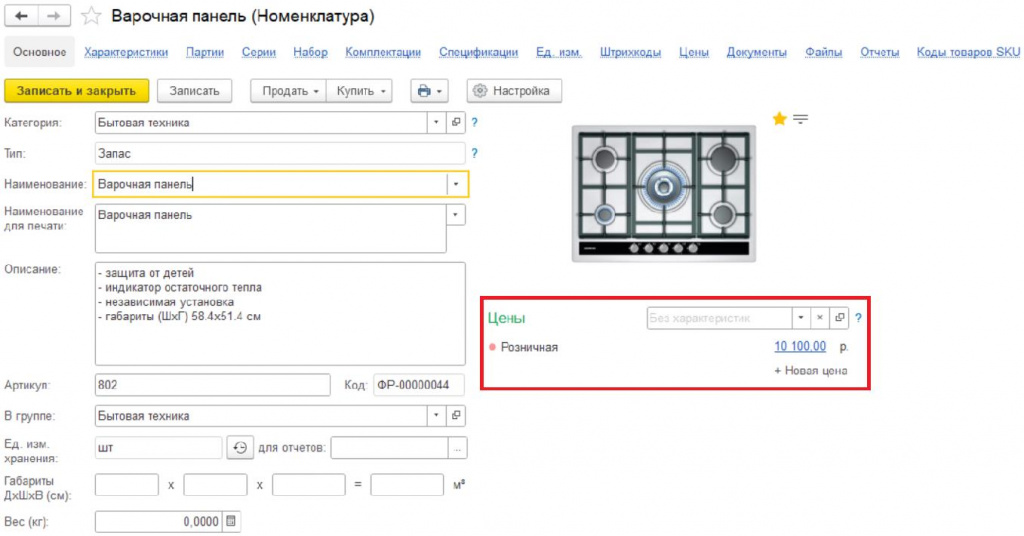Click the Ед. изм. хранения field шт
Image resolution: width=1024 pixels, height=536 pixels.
point(158,448)
